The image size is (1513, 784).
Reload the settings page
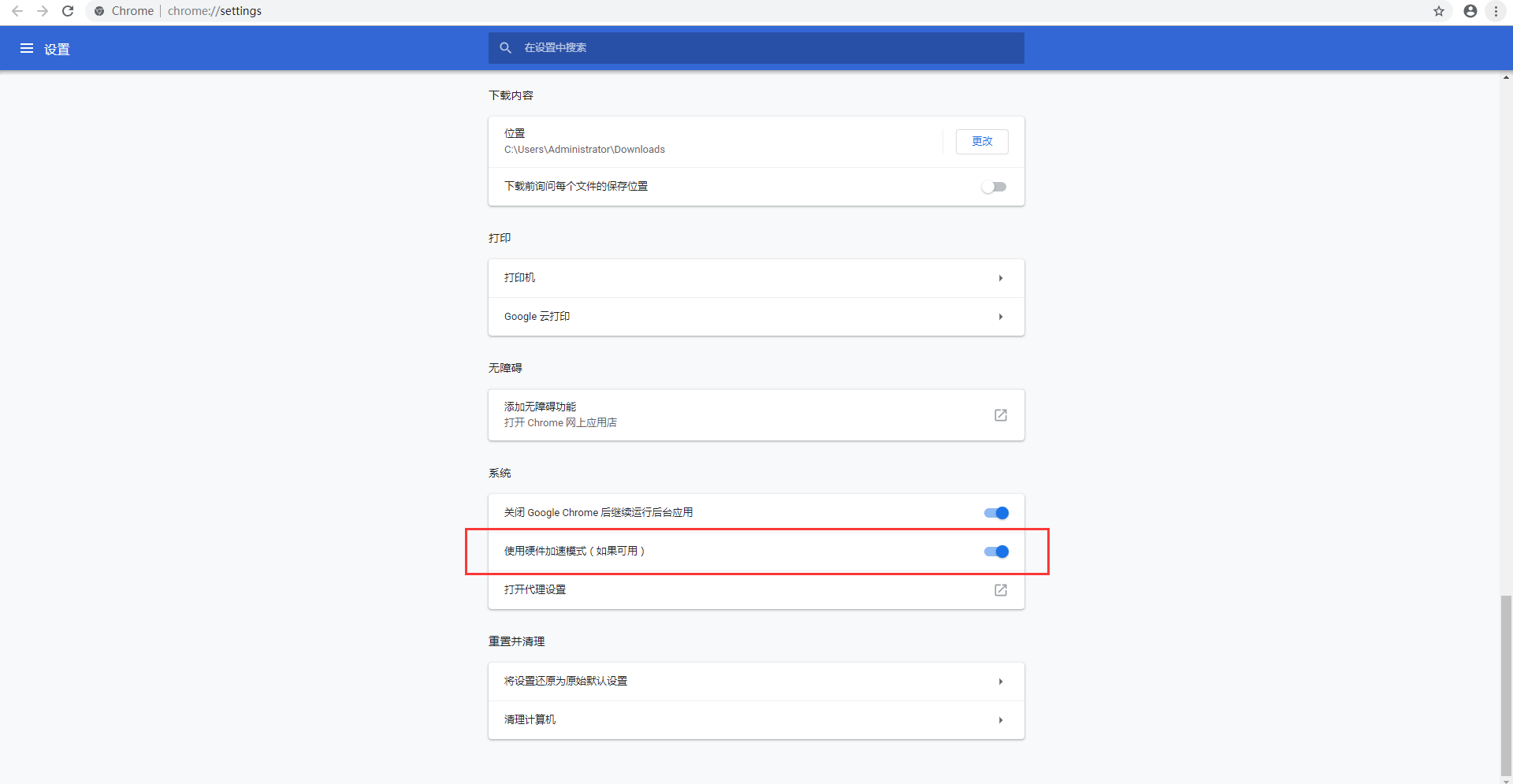coord(68,11)
